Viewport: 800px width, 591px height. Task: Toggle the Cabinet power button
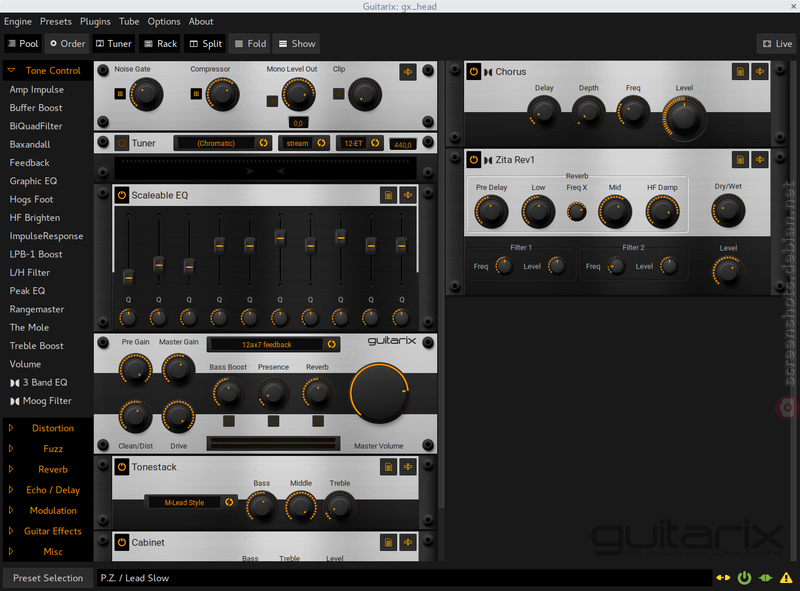click(x=121, y=542)
